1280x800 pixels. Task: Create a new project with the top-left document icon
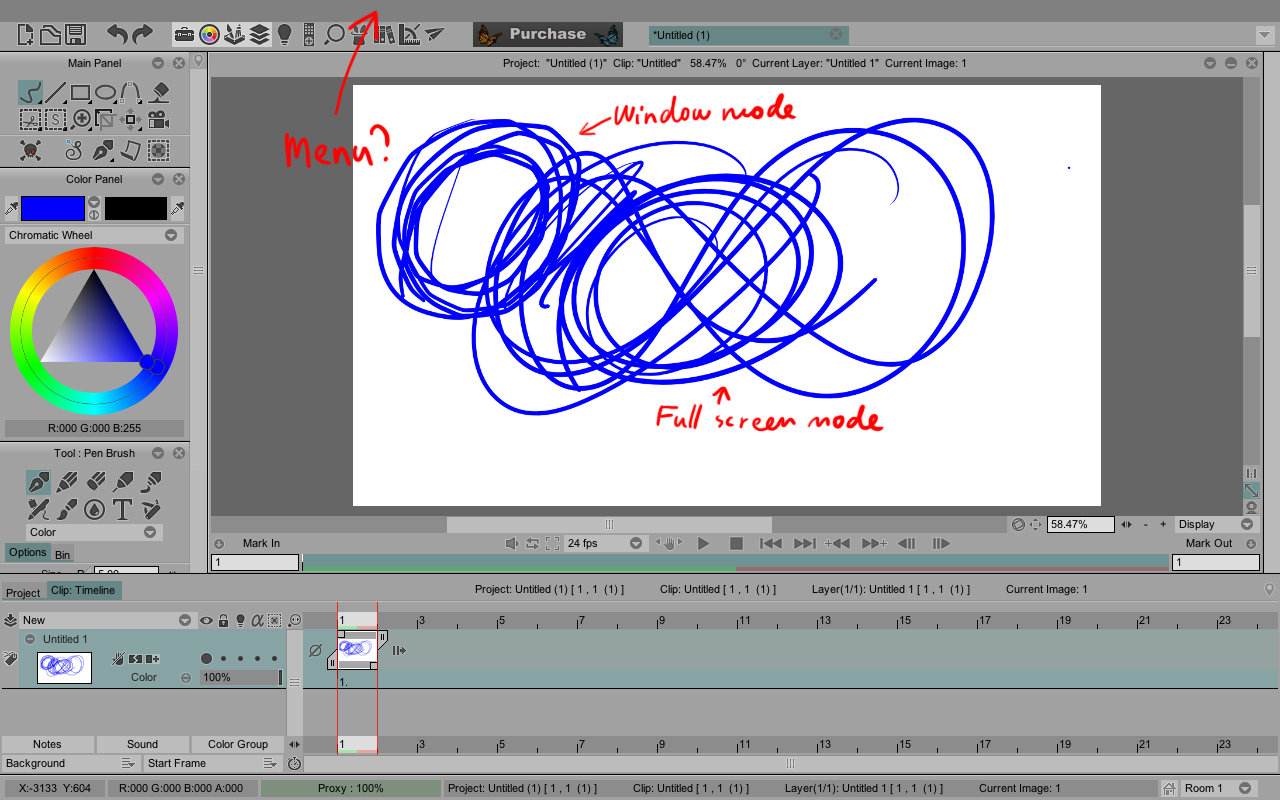coord(27,35)
